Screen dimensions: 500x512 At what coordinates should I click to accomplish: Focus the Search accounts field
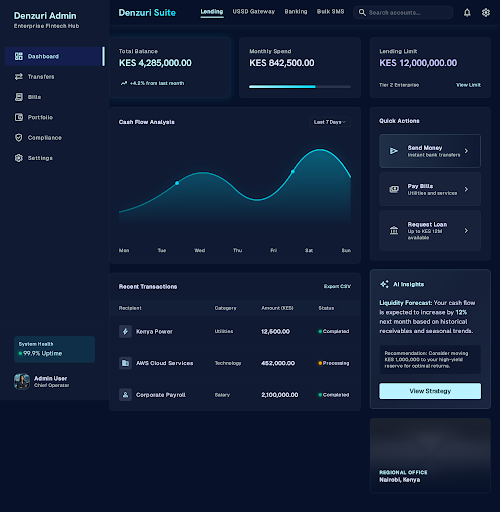[403, 13]
